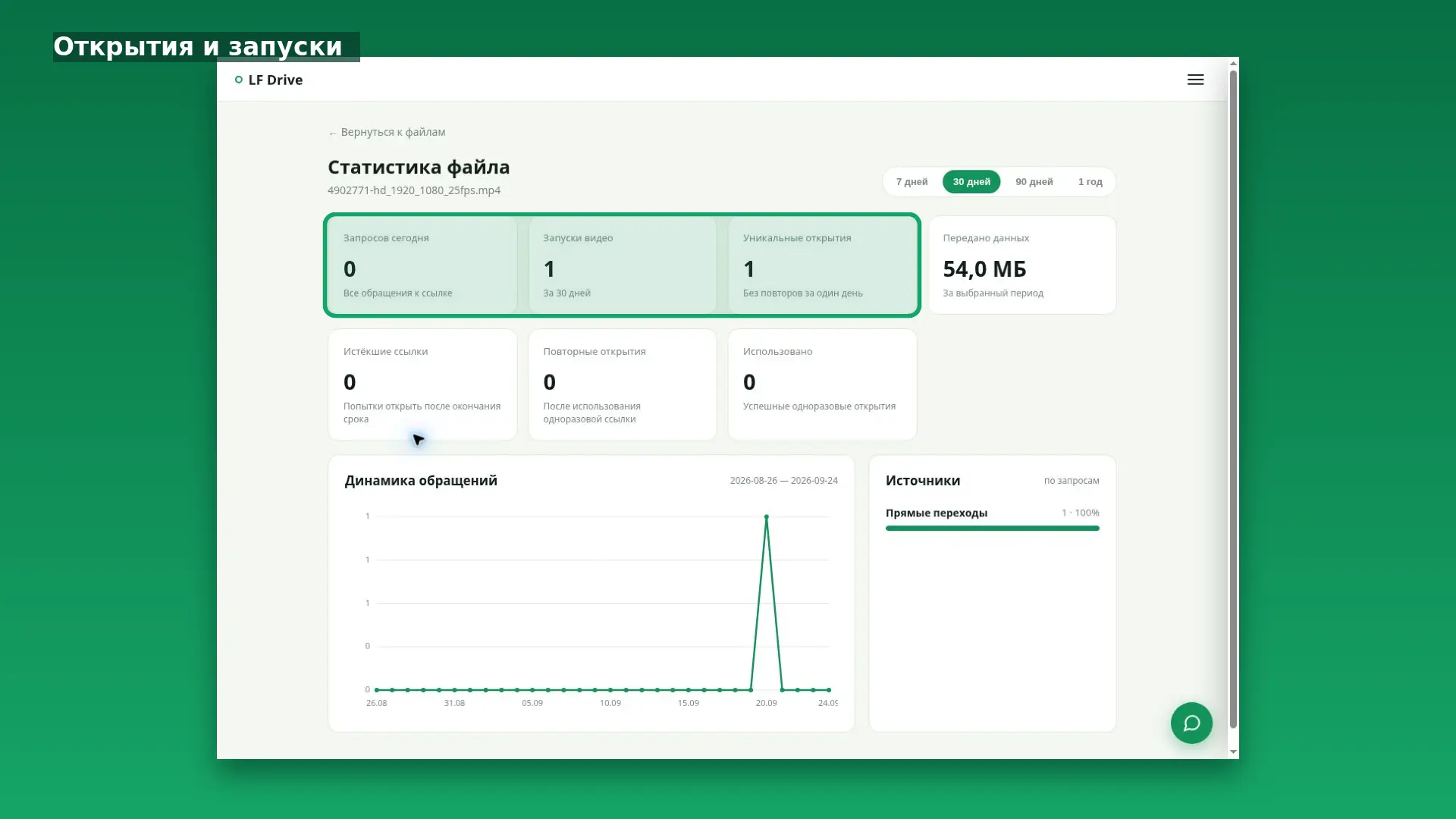Select the 30 дней period
1456x819 pixels.
coord(971,182)
